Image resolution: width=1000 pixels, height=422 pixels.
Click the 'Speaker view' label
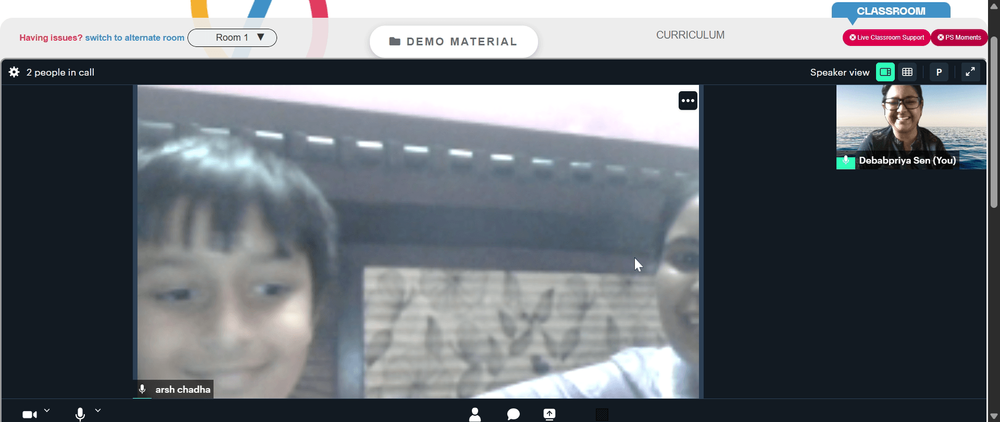pos(839,73)
